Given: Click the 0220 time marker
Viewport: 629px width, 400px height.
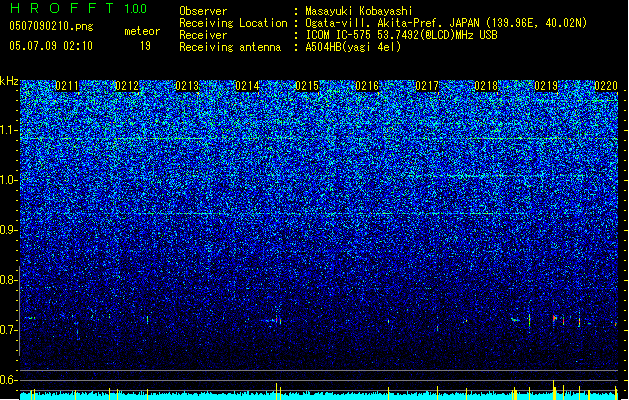Looking at the screenshot, I should point(606,86).
